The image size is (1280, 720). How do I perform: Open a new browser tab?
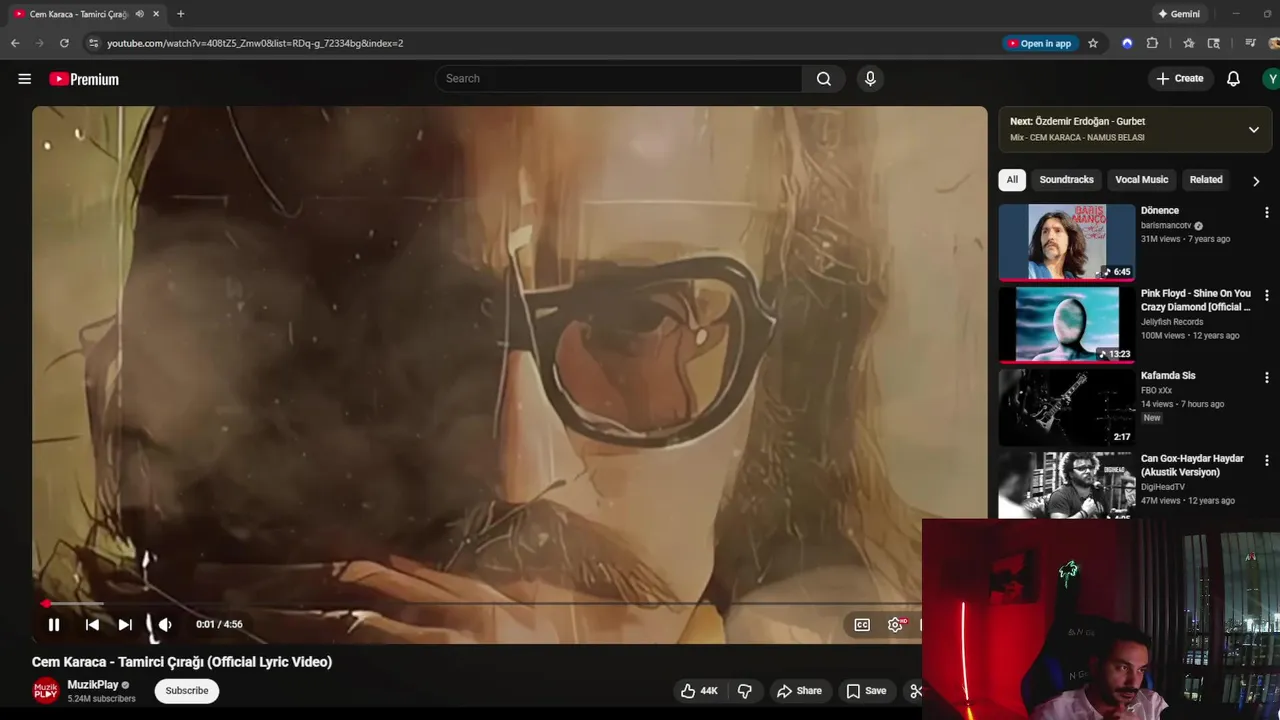(180, 14)
